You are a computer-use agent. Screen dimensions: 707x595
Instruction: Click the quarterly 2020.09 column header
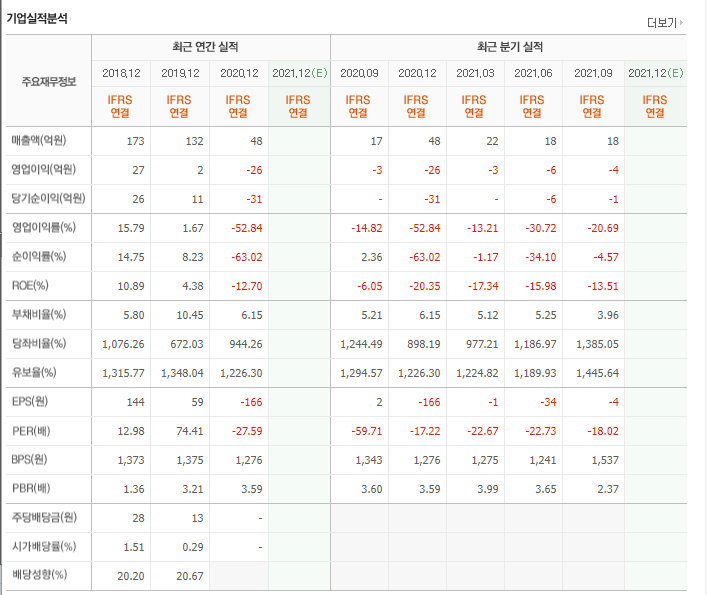(x=359, y=73)
